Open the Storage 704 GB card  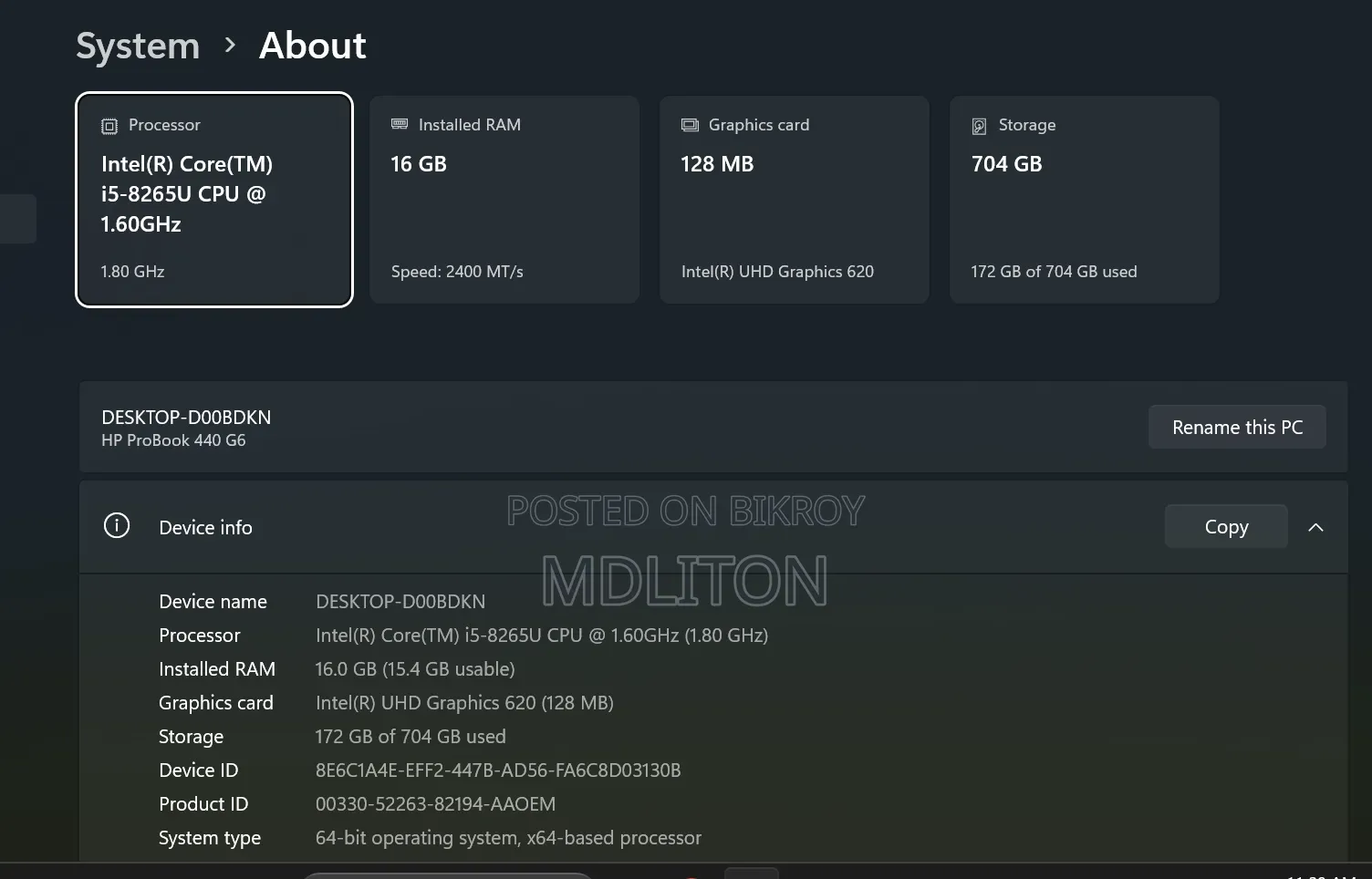[1085, 200]
